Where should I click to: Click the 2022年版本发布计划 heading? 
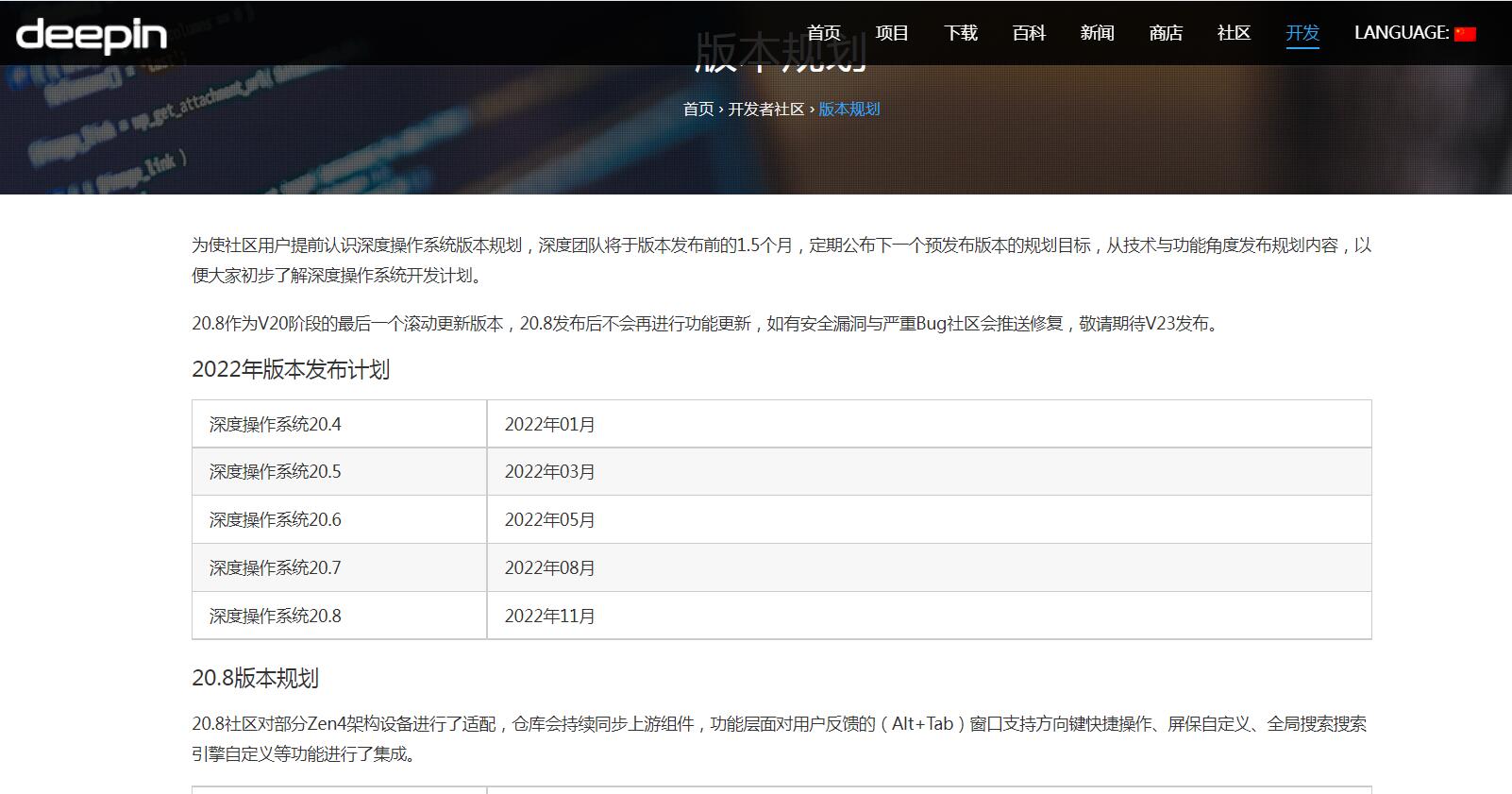[291, 369]
